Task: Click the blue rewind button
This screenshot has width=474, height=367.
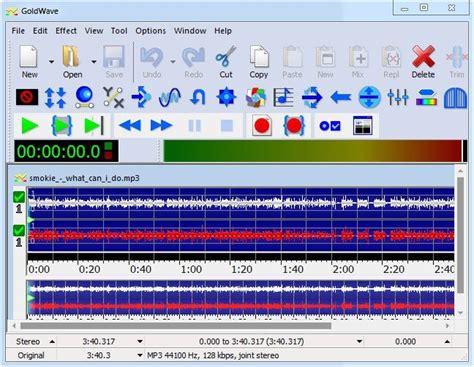Action: [130, 126]
